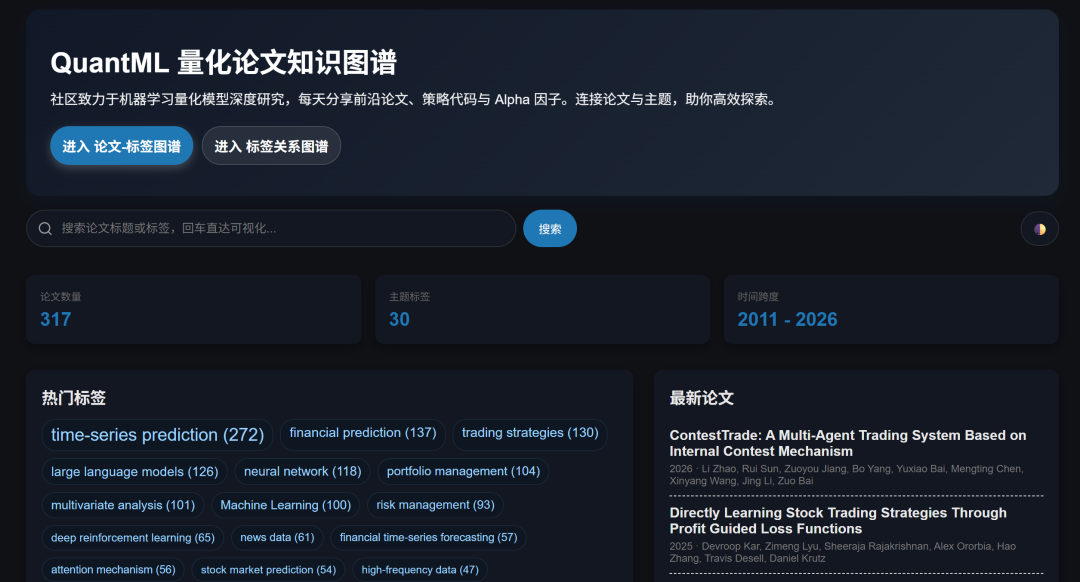This screenshot has height=582, width=1080.
Task: Open the deep reinforcement learning (65) tag
Action: (x=132, y=537)
